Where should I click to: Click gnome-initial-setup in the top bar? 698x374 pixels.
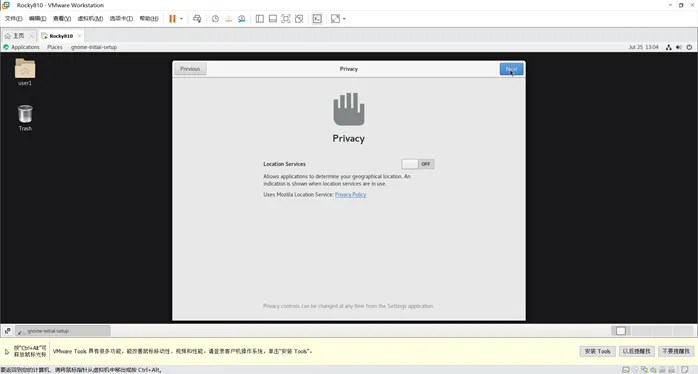tap(93, 47)
